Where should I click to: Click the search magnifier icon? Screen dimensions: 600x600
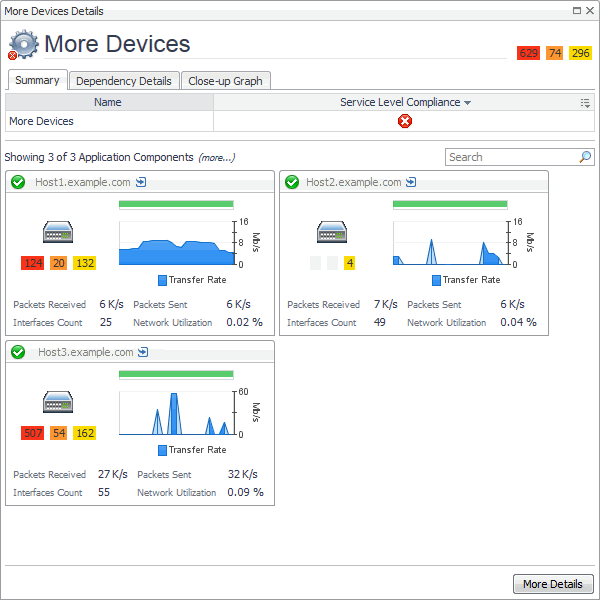click(585, 157)
